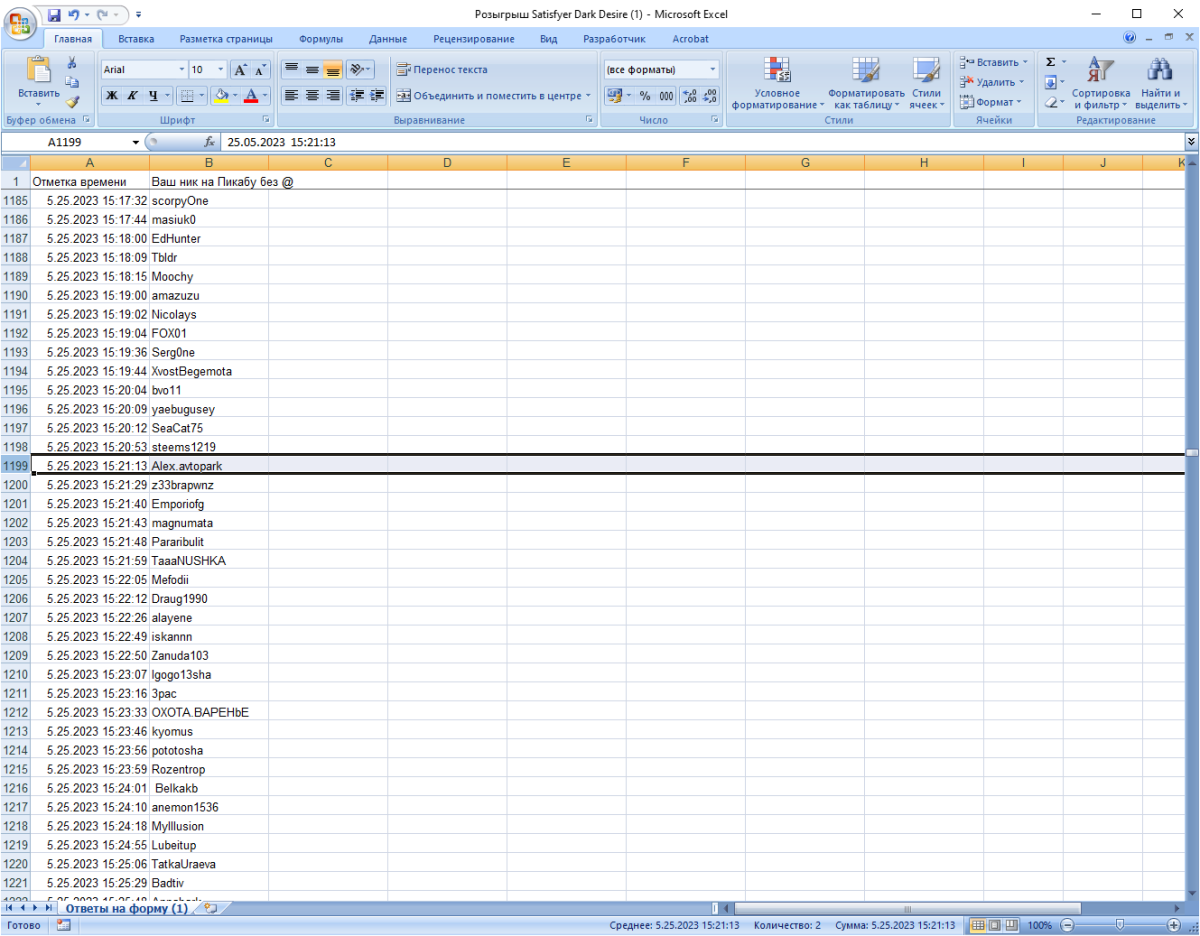
Task: Toggle the Wrap Text option (Перенос текста)
Action: pyautogui.click(x=442, y=70)
